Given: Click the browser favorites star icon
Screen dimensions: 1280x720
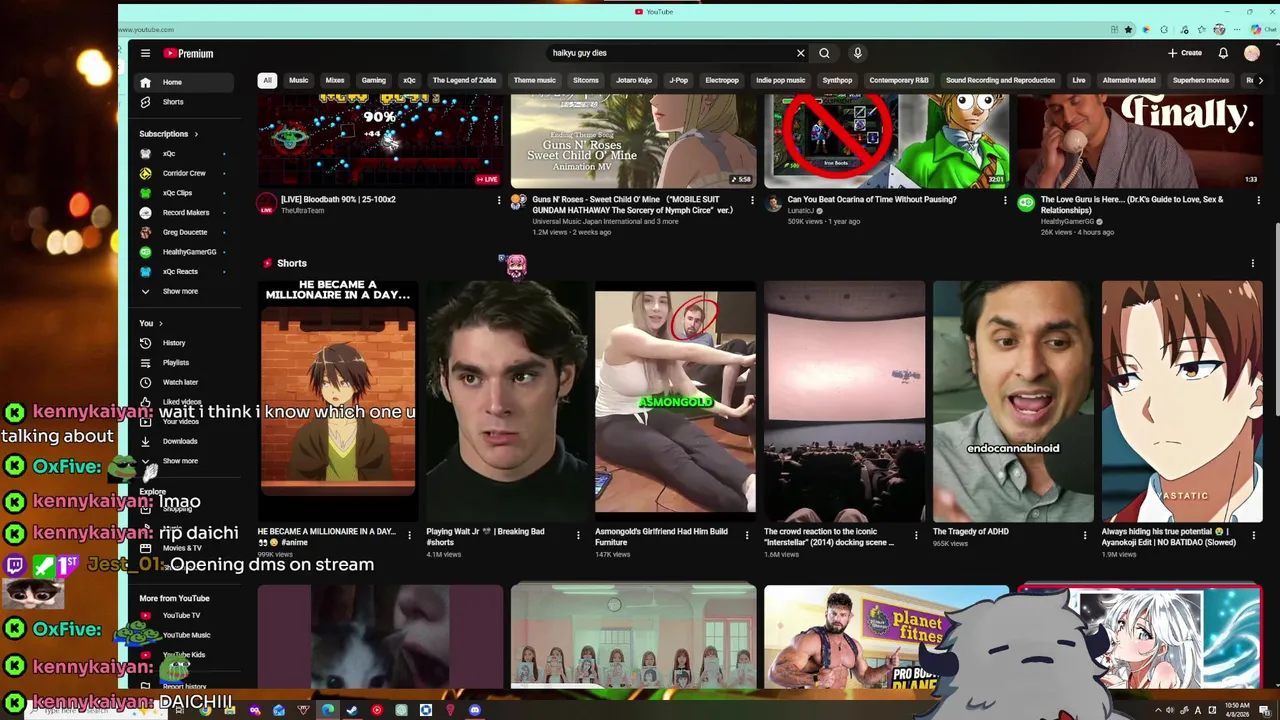Looking at the screenshot, I should tap(1128, 30).
